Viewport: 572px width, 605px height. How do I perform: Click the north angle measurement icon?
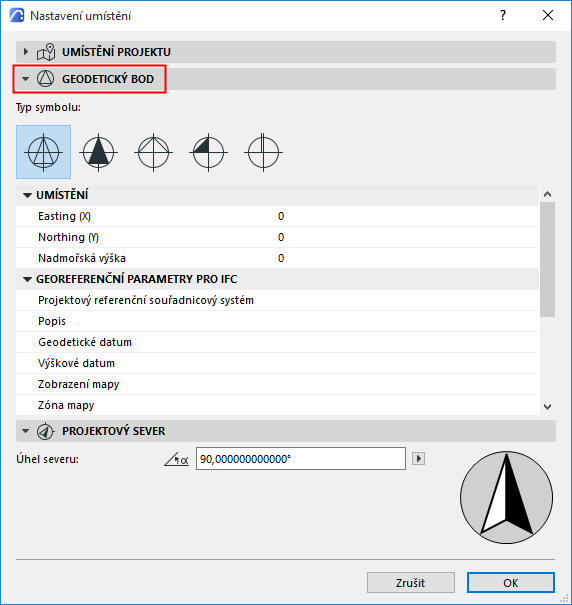tap(177, 459)
